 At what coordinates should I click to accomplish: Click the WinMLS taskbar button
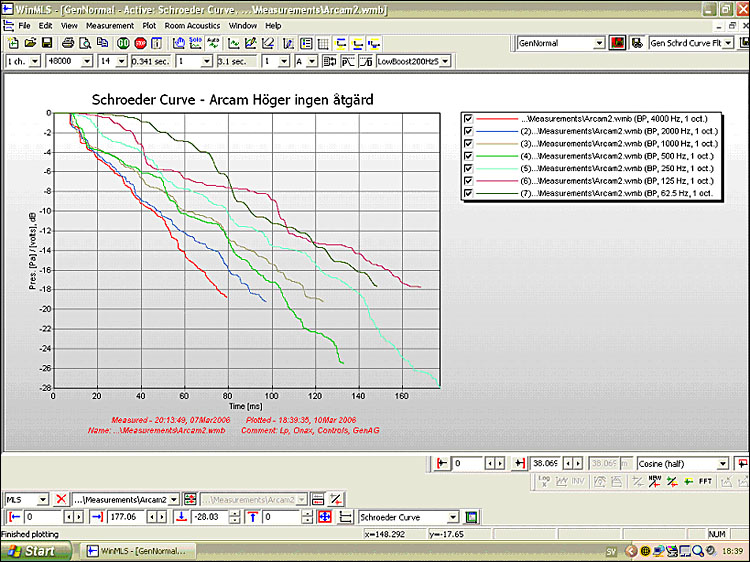click(x=135, y=551)
